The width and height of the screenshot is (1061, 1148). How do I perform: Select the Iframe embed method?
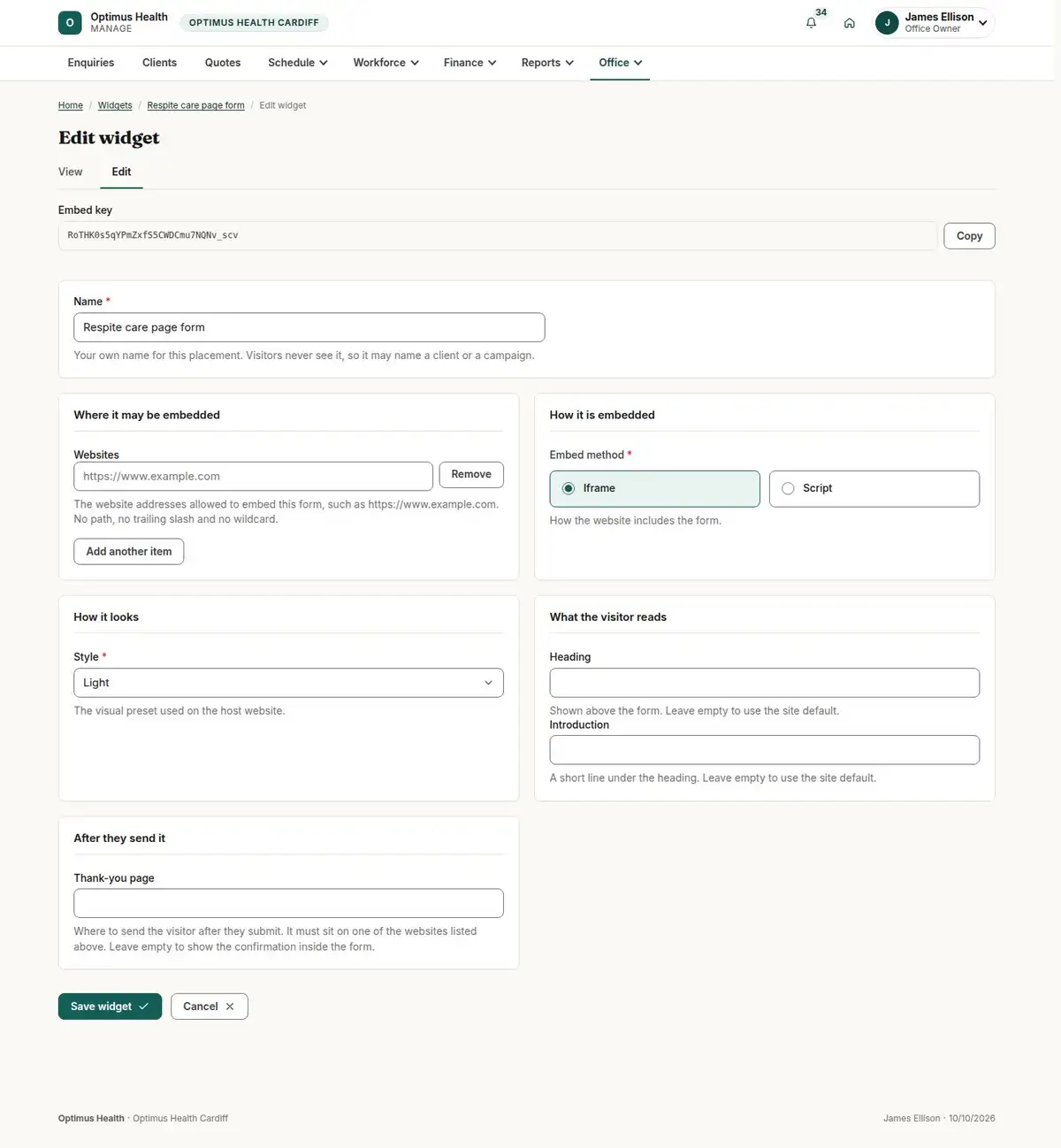pos(654,488)
